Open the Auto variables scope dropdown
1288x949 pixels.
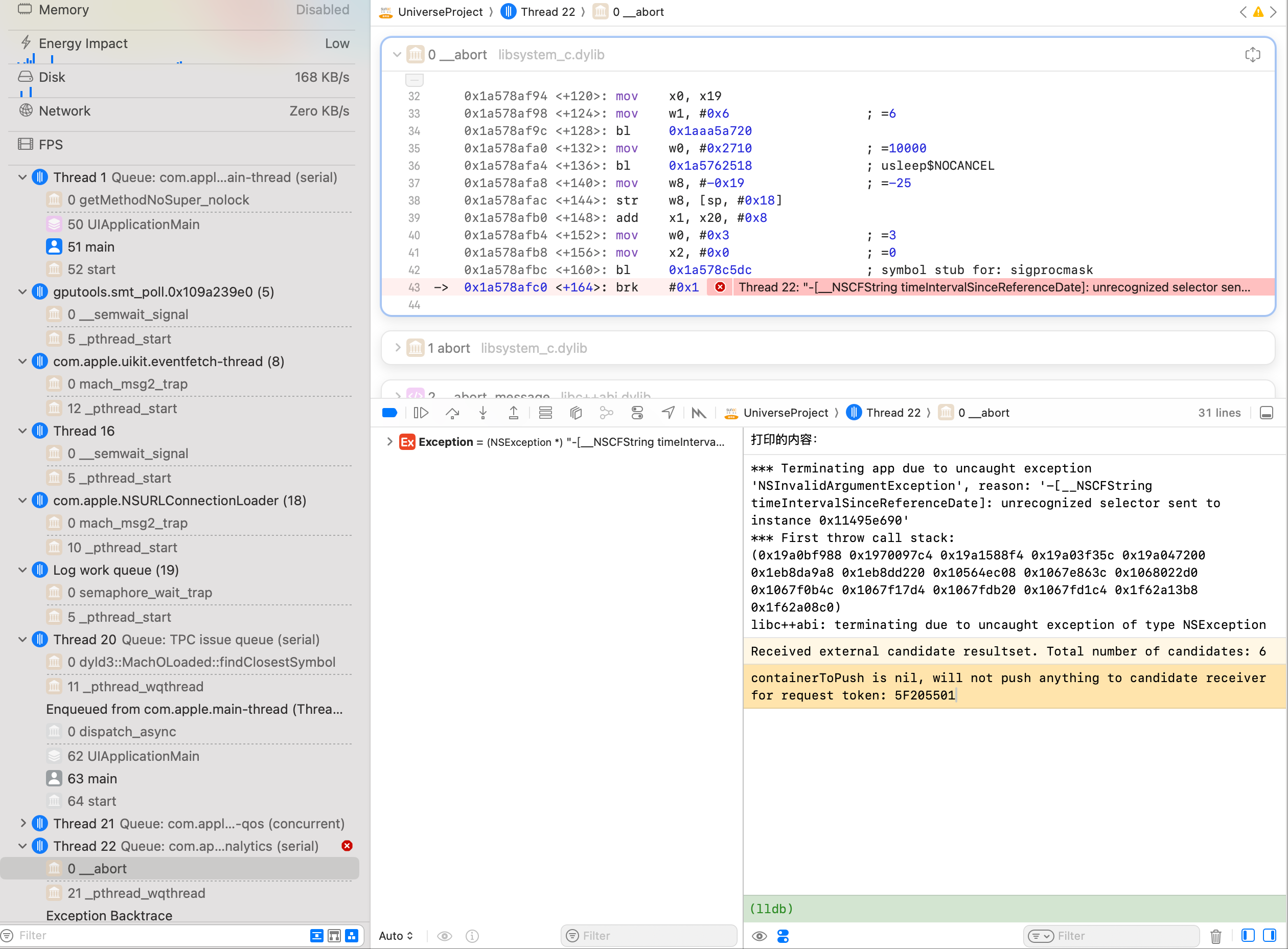[x=396, y=936]
